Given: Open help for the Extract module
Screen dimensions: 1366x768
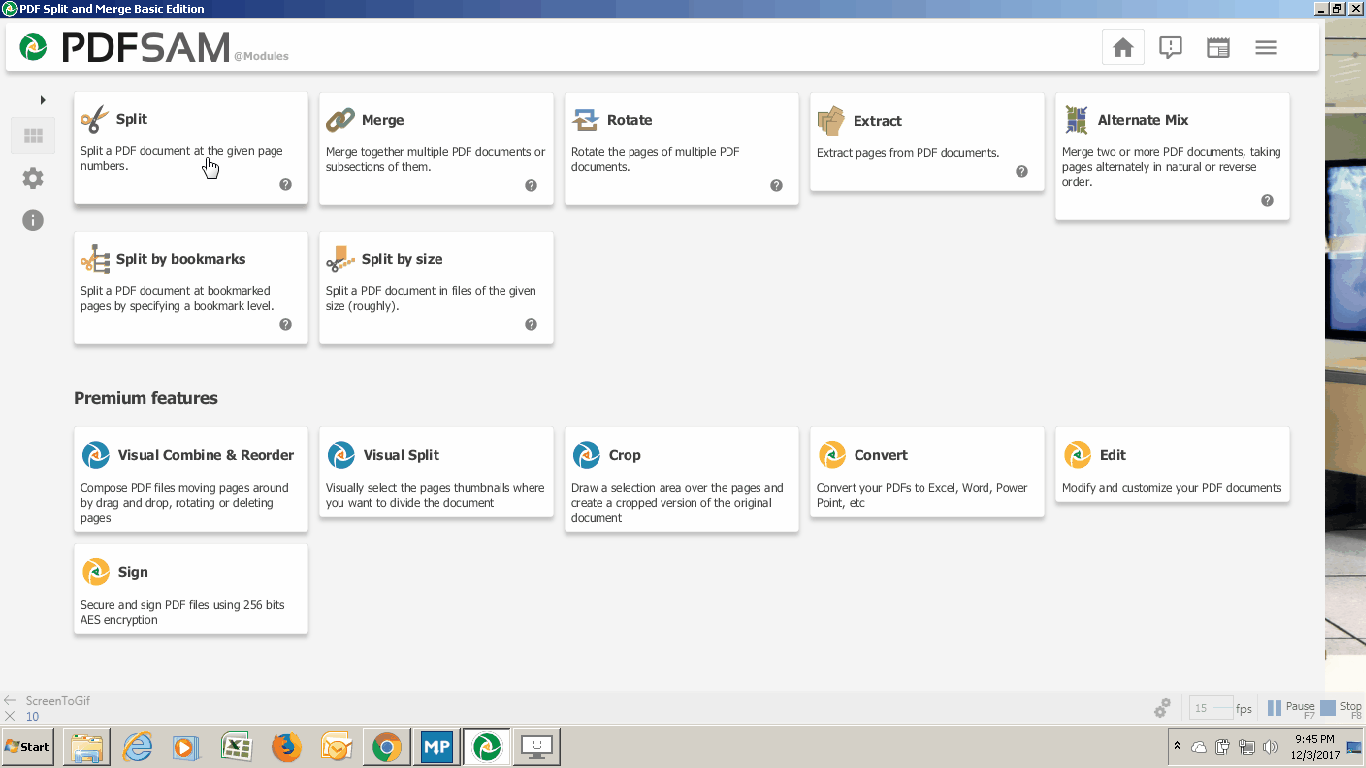Looking at the screenshot, I should click(x=1022, y=171).
